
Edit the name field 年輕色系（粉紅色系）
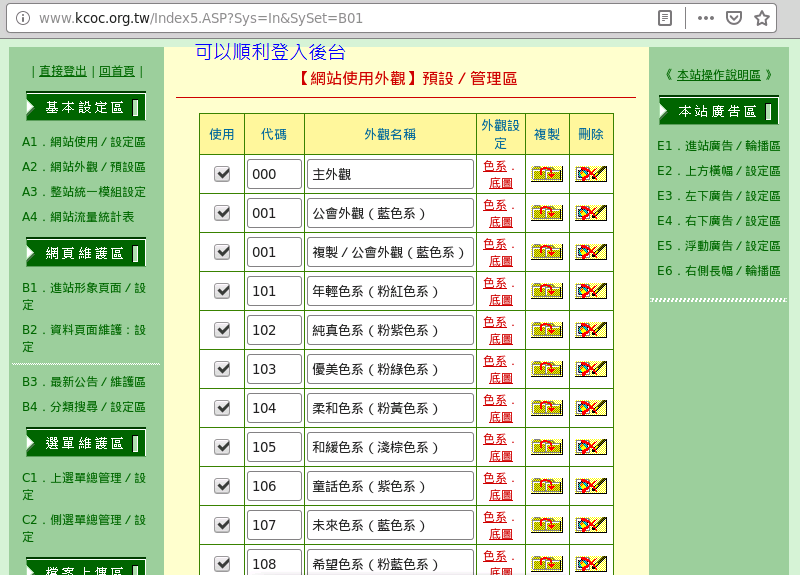tap(390, 291)
